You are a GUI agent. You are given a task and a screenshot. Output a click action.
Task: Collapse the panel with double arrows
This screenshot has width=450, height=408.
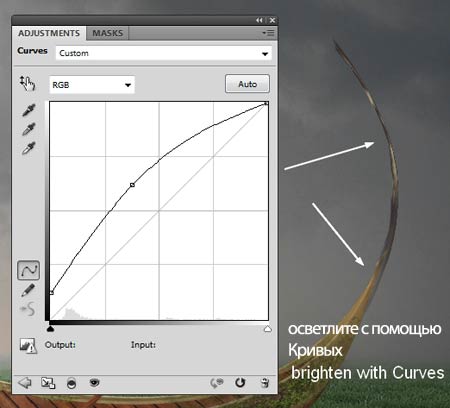[x=259, y=20]
